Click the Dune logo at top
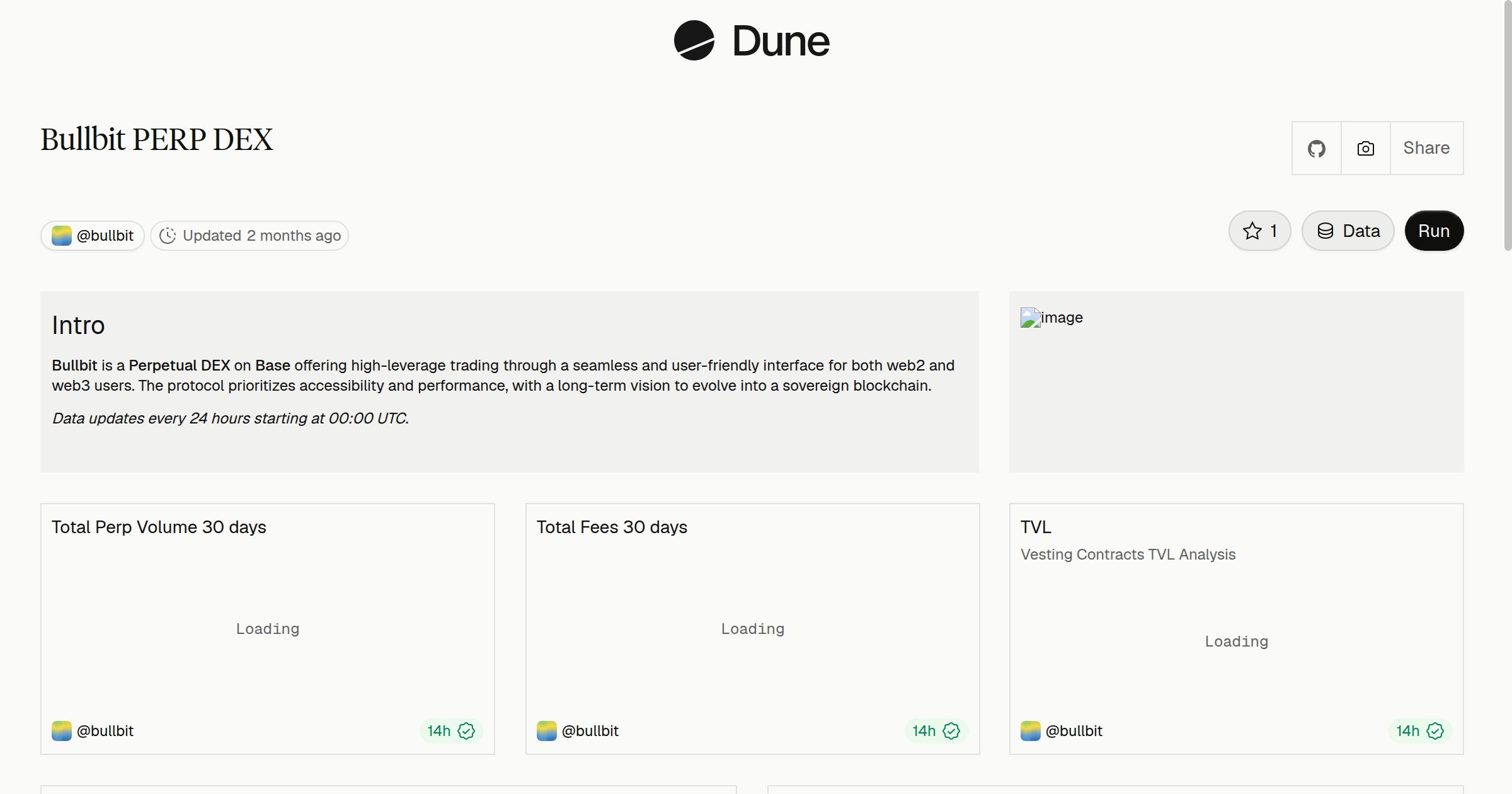 752,40
